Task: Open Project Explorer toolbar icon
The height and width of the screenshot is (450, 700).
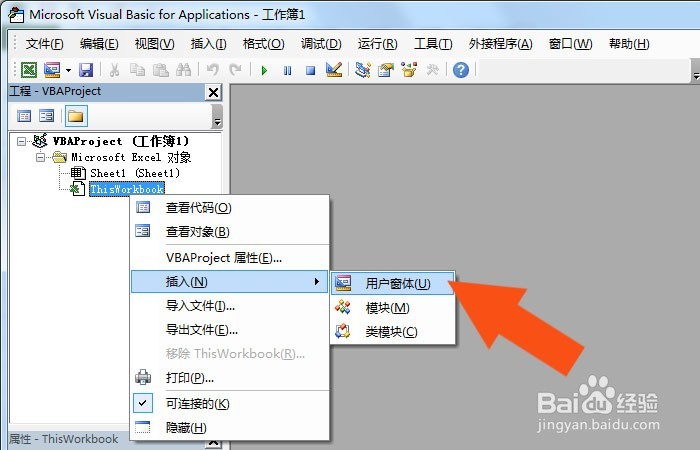Action: click(x=363, y=70)
